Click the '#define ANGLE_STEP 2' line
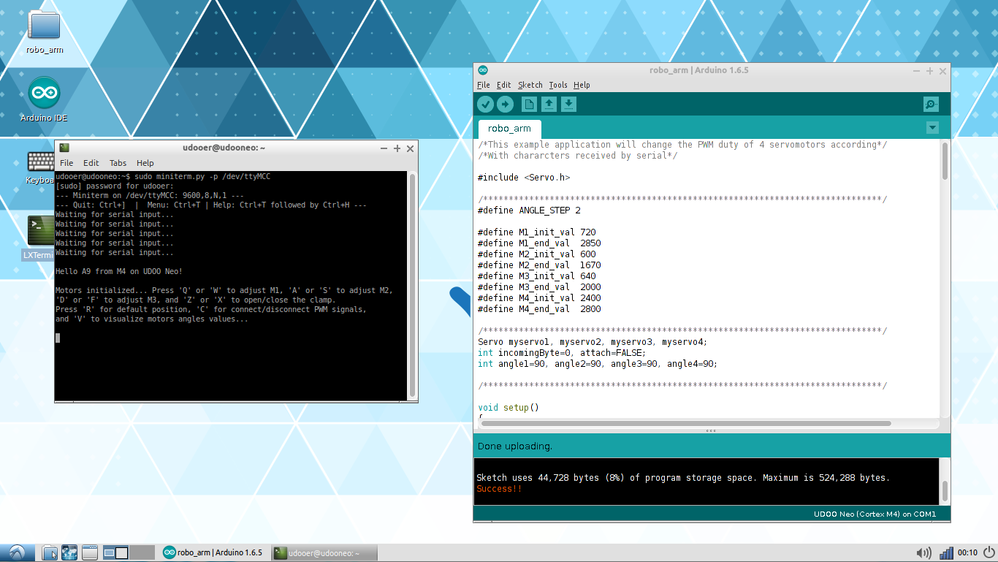This screenshot has width=998, height=562. [529, 210]
